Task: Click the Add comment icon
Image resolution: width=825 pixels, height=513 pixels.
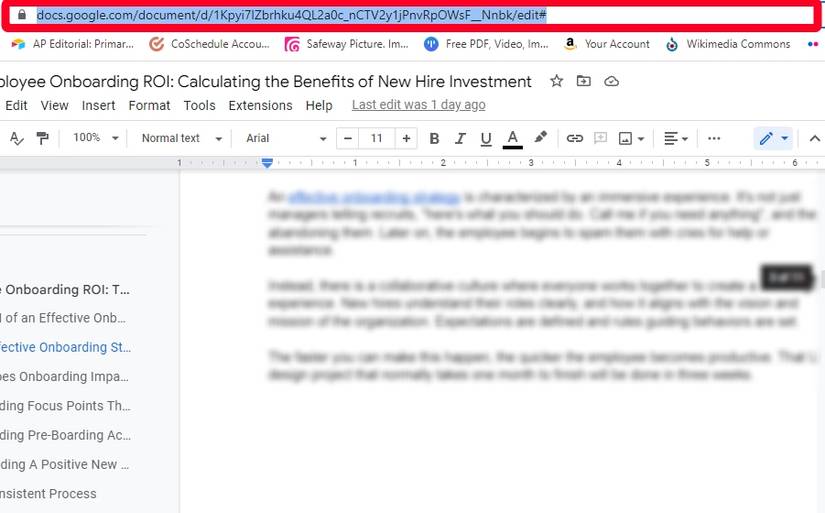Action: pyautogui.click(x=600, y=138)
